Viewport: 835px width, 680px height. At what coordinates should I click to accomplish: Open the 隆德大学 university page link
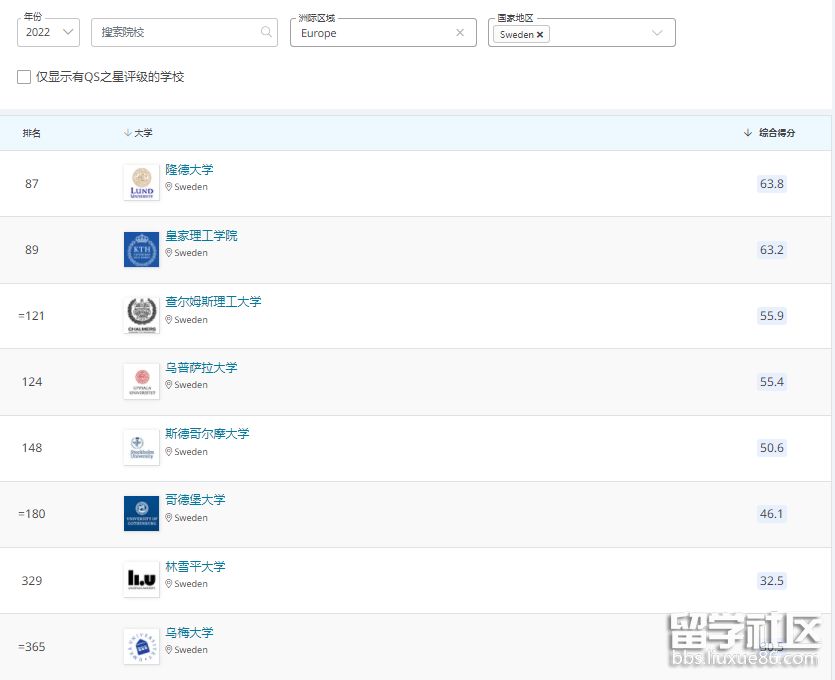(x=189, y=169)
